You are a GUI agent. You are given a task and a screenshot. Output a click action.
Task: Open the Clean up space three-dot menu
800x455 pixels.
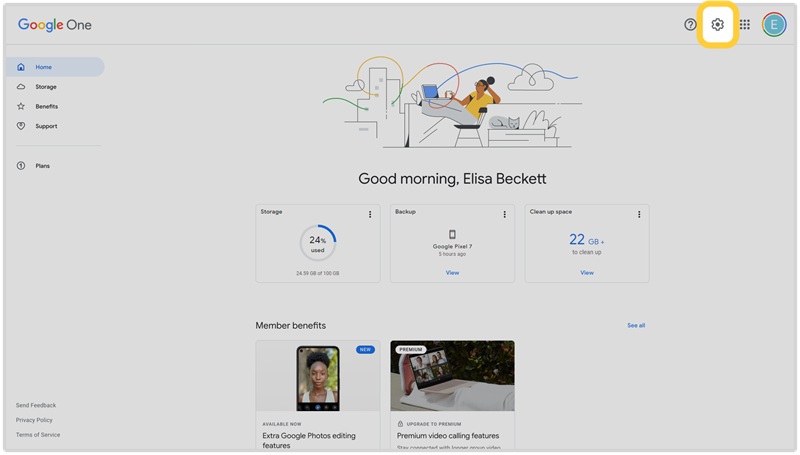[639, 214]
